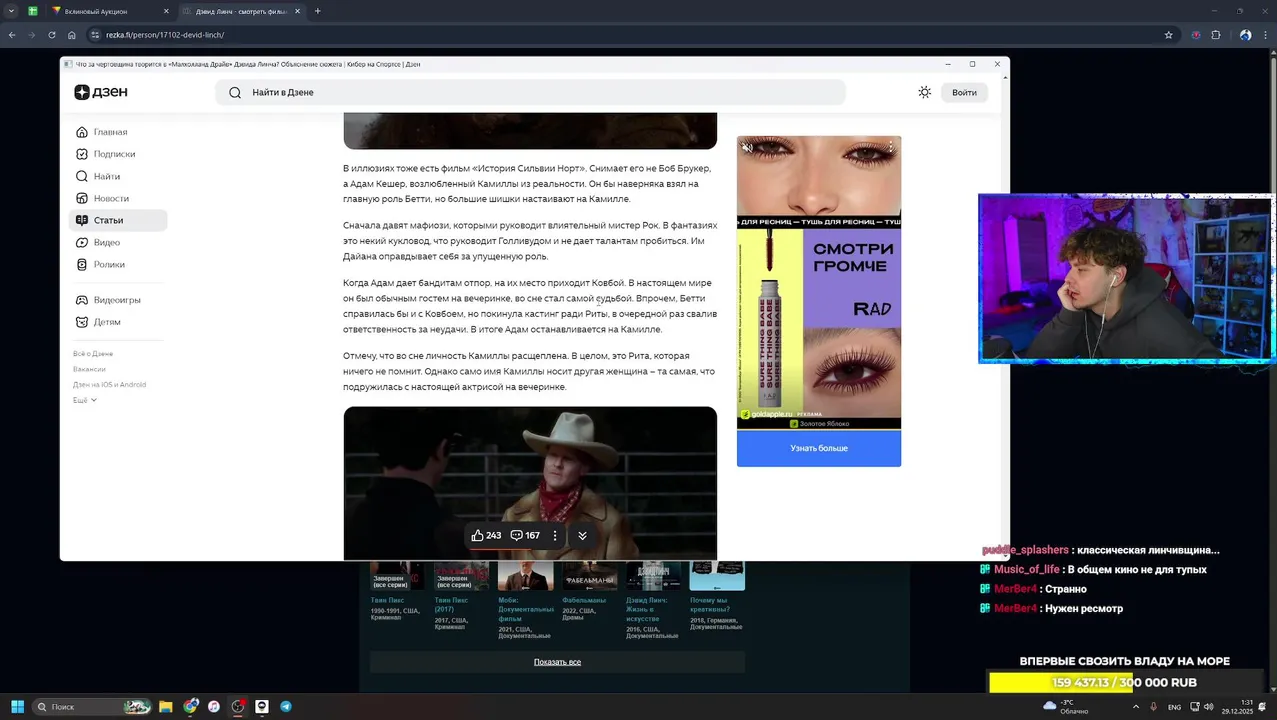Image resolution: width=1277 pixels, height=720 pixels.
Task: Click the double-chevron scroll-down icon
Action: [582, 535]
